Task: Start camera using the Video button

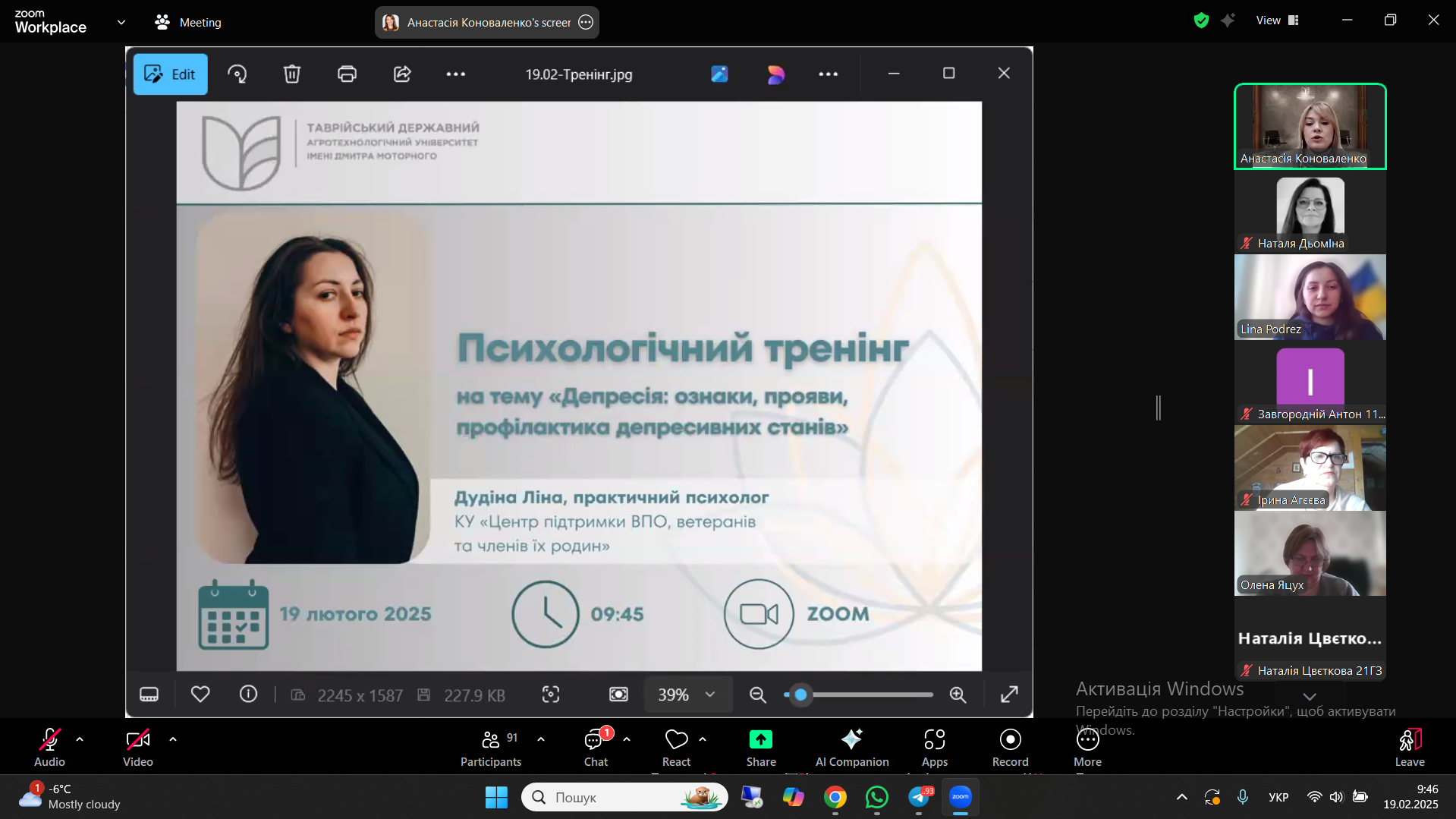Action: click(x=138, y=747)
